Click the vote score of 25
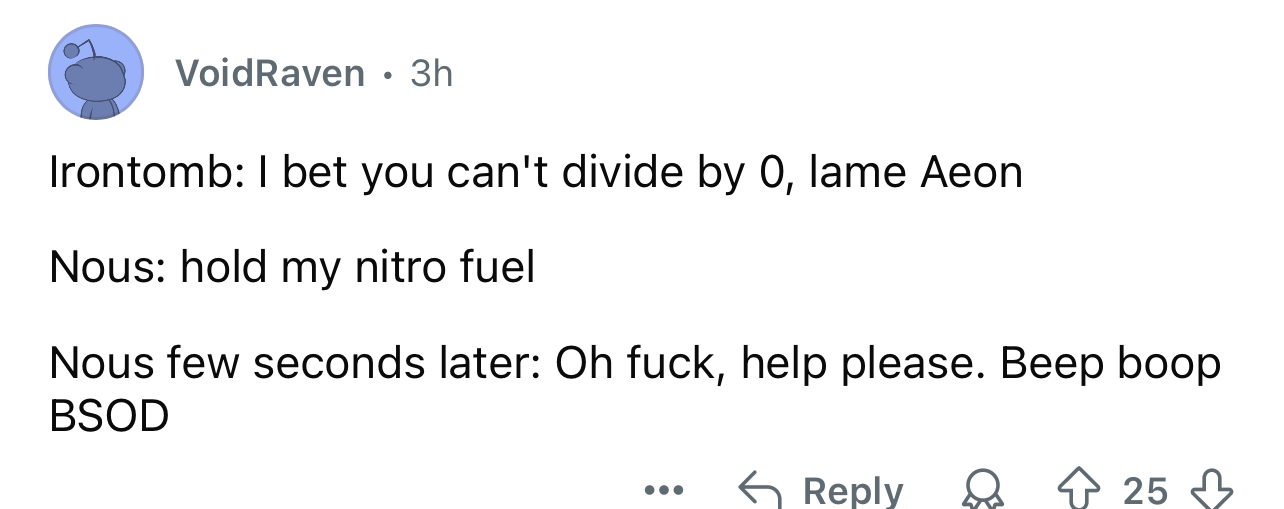 pyautogui.click(x=1145, y=490)
